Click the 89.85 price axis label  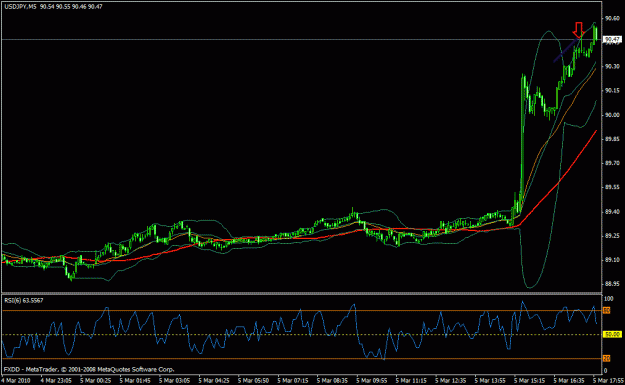(x=612, y=139)
